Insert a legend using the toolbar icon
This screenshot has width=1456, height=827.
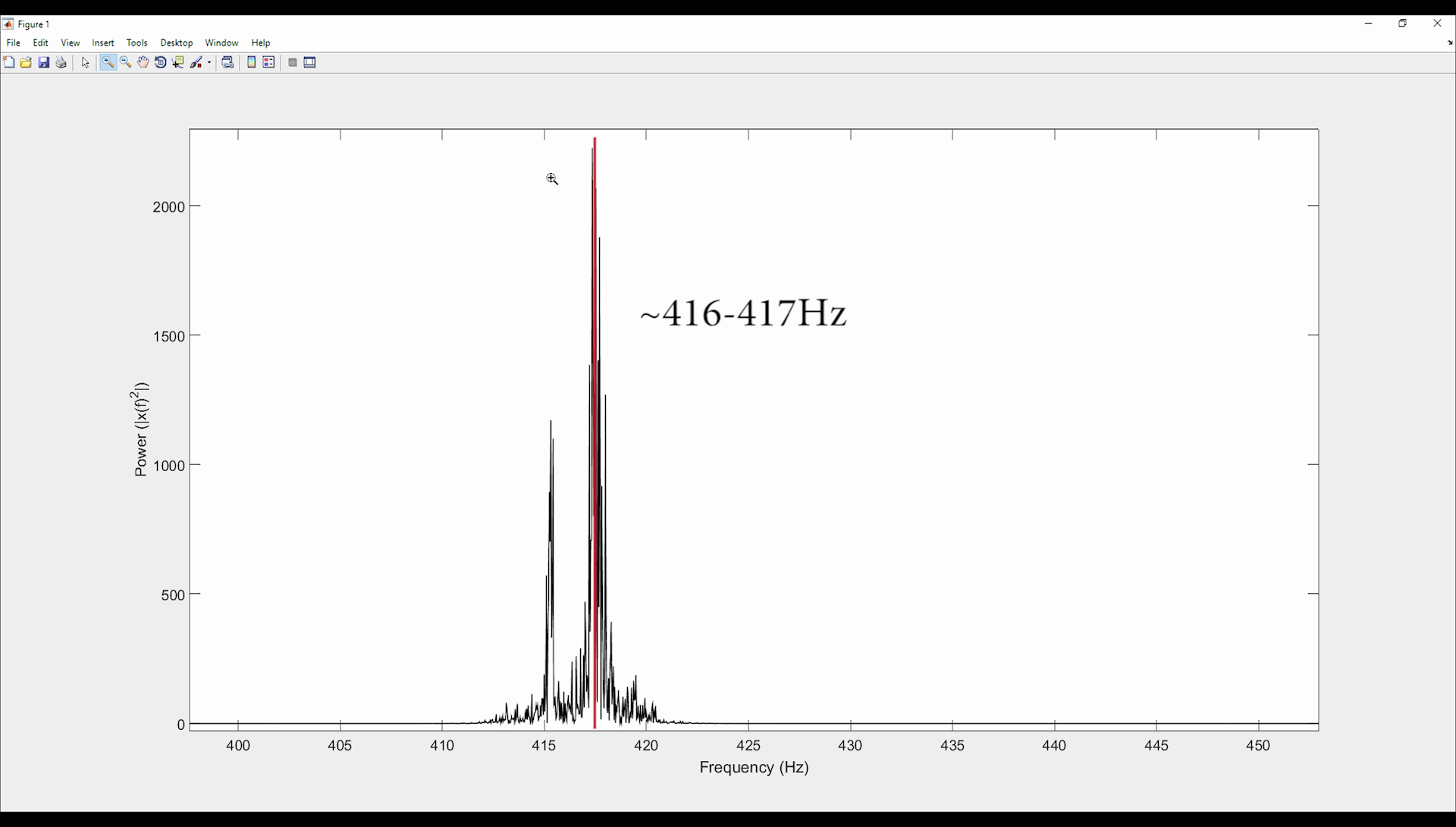(x=269, y=63)
